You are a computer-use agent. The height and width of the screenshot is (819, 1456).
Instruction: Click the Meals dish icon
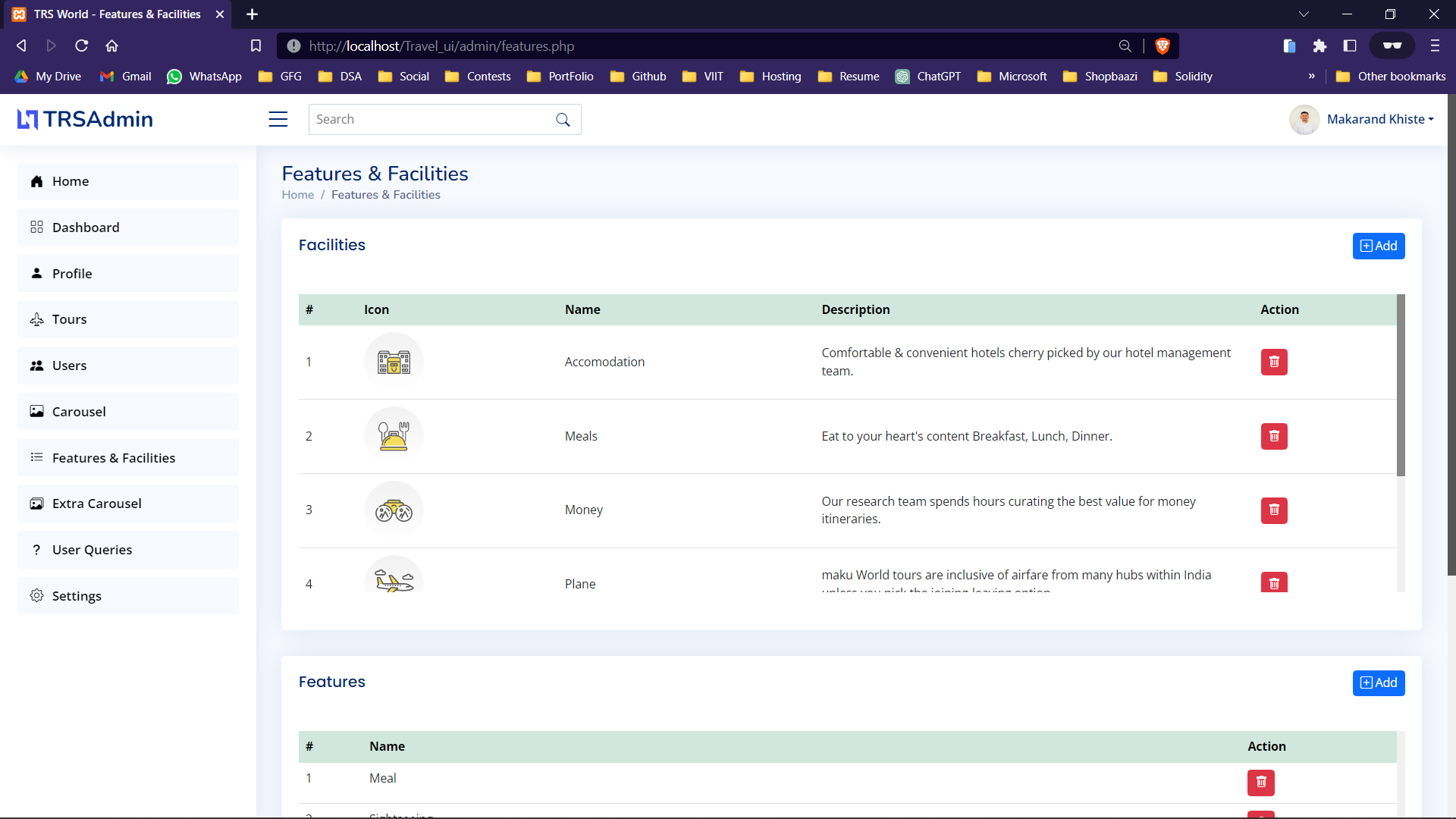click(x=394, y=436)
